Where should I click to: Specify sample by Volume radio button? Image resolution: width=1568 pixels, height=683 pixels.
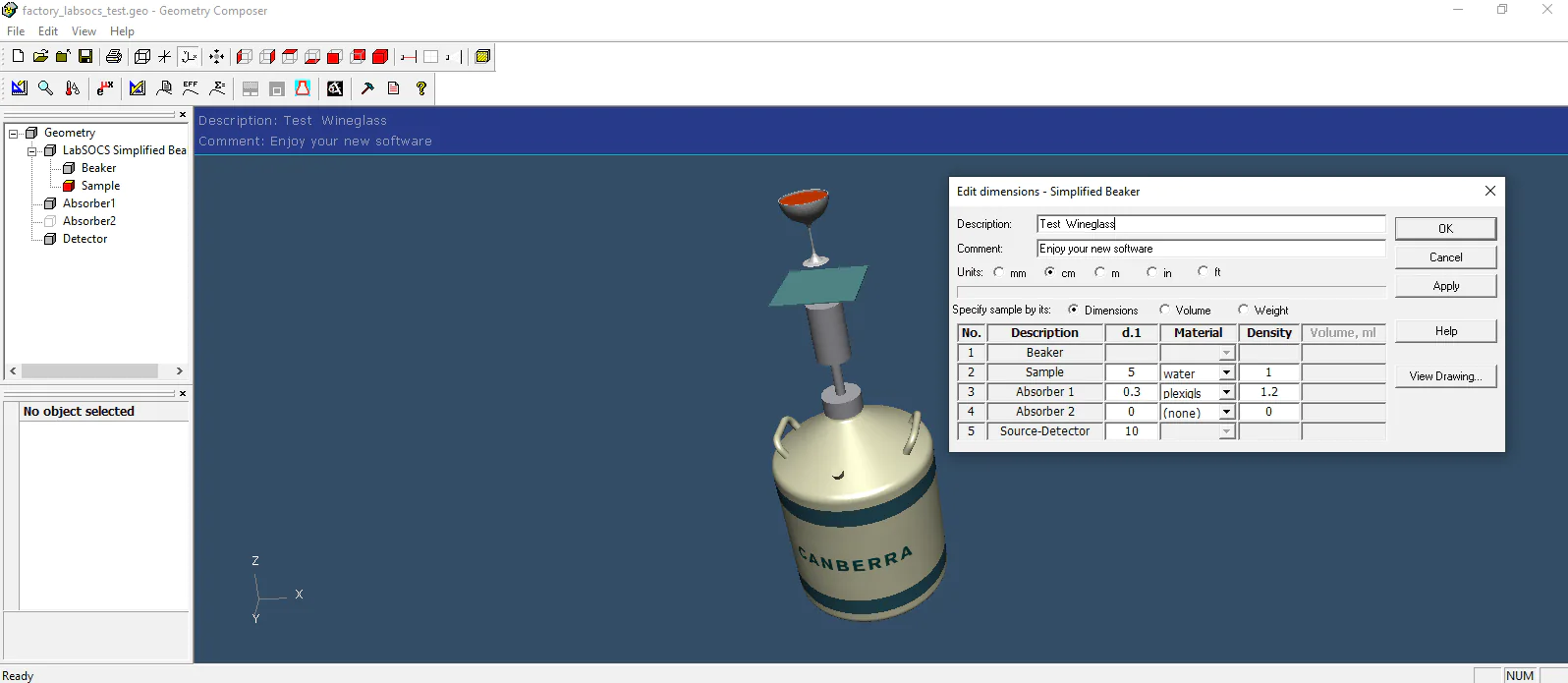1165,310
